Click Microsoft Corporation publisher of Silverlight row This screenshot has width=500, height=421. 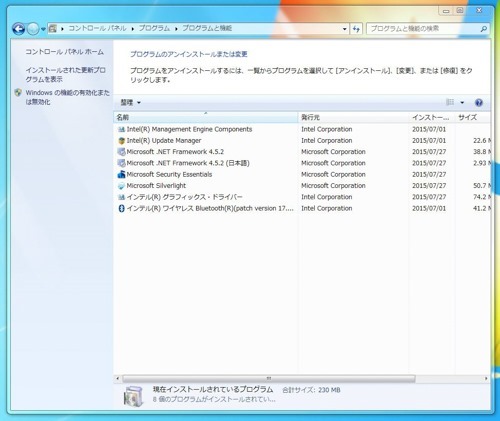(x=333, y=186)
